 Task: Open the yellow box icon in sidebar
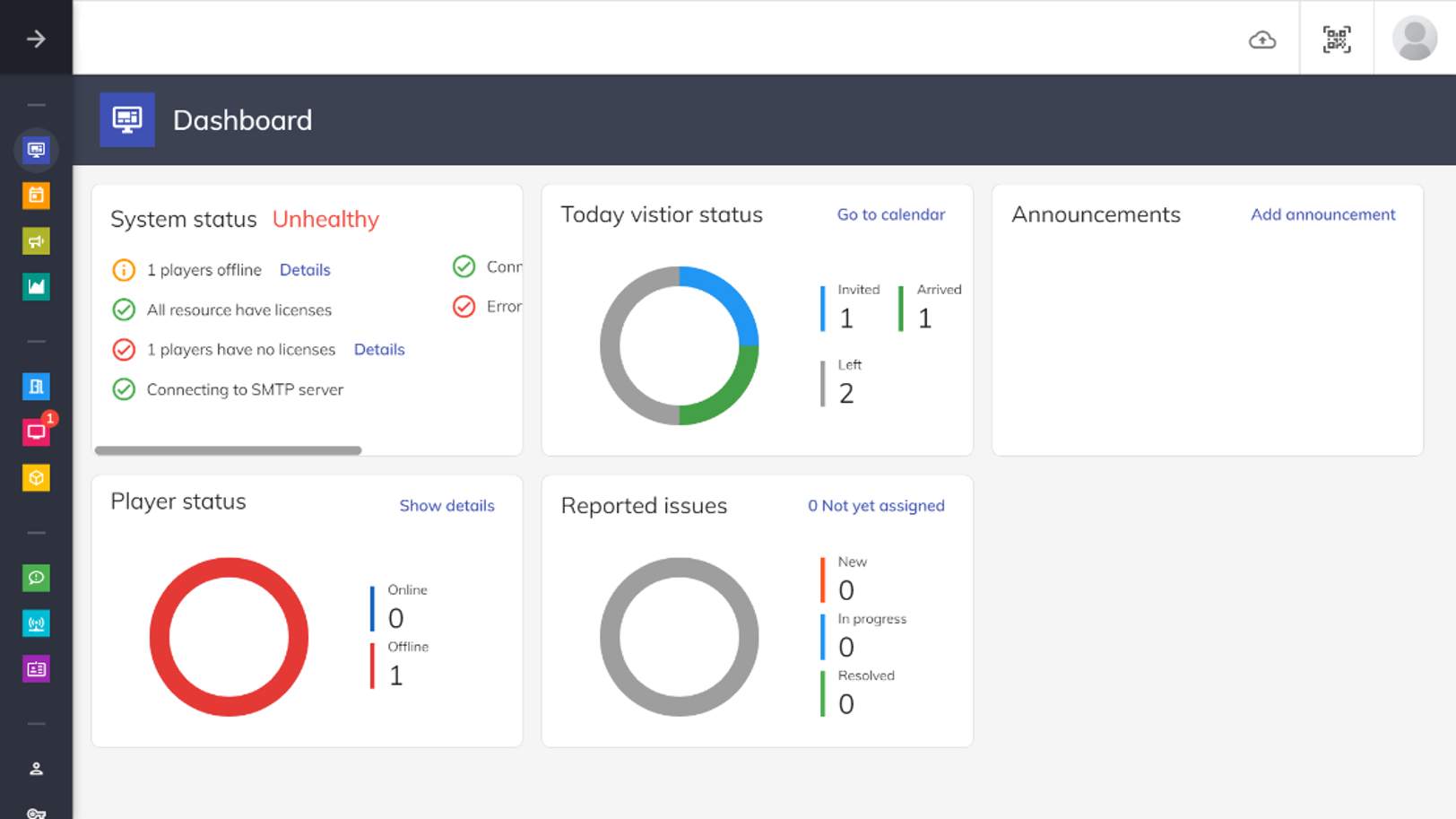click(36, 478)
